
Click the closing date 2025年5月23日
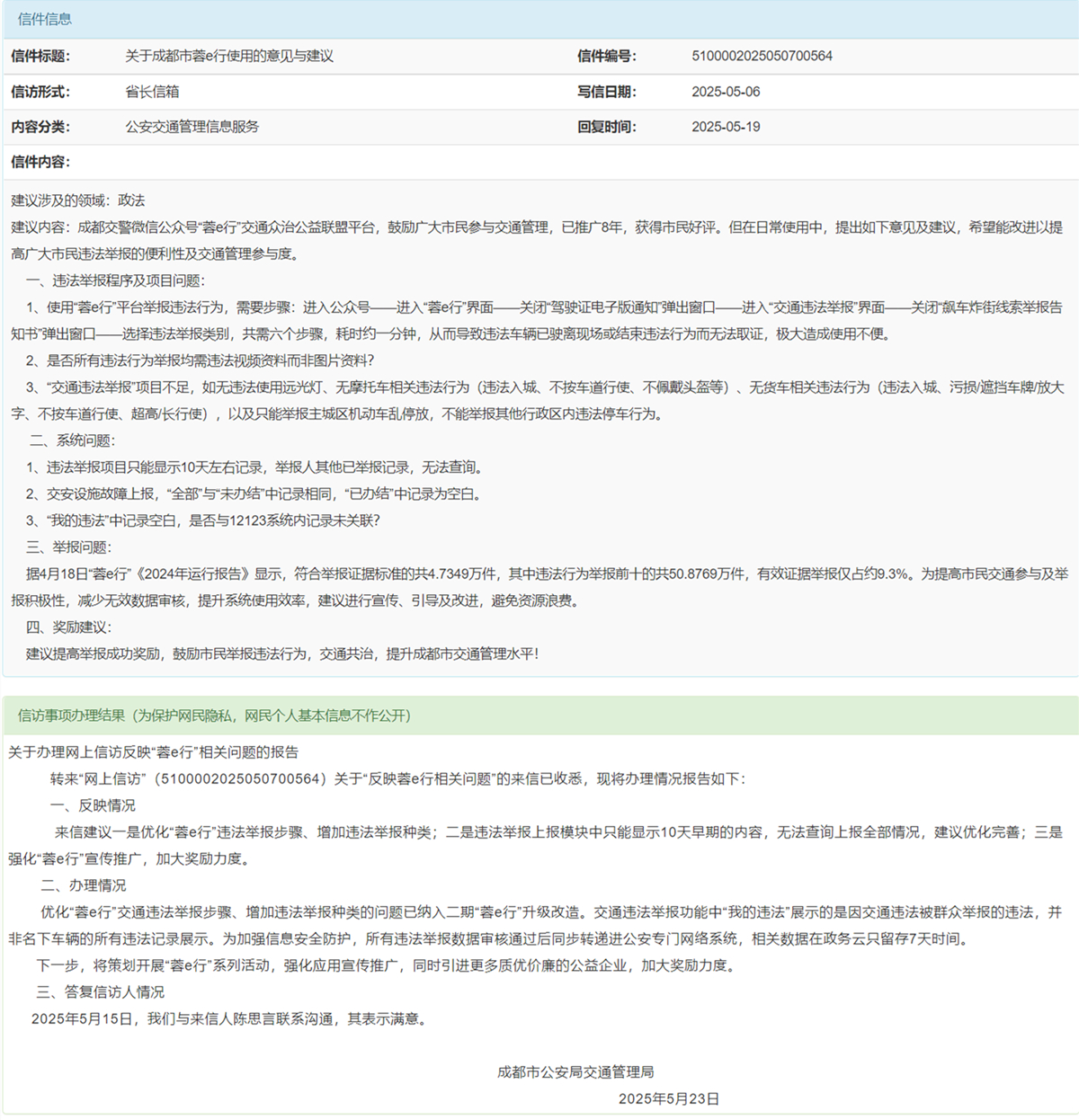[669, 1099]
